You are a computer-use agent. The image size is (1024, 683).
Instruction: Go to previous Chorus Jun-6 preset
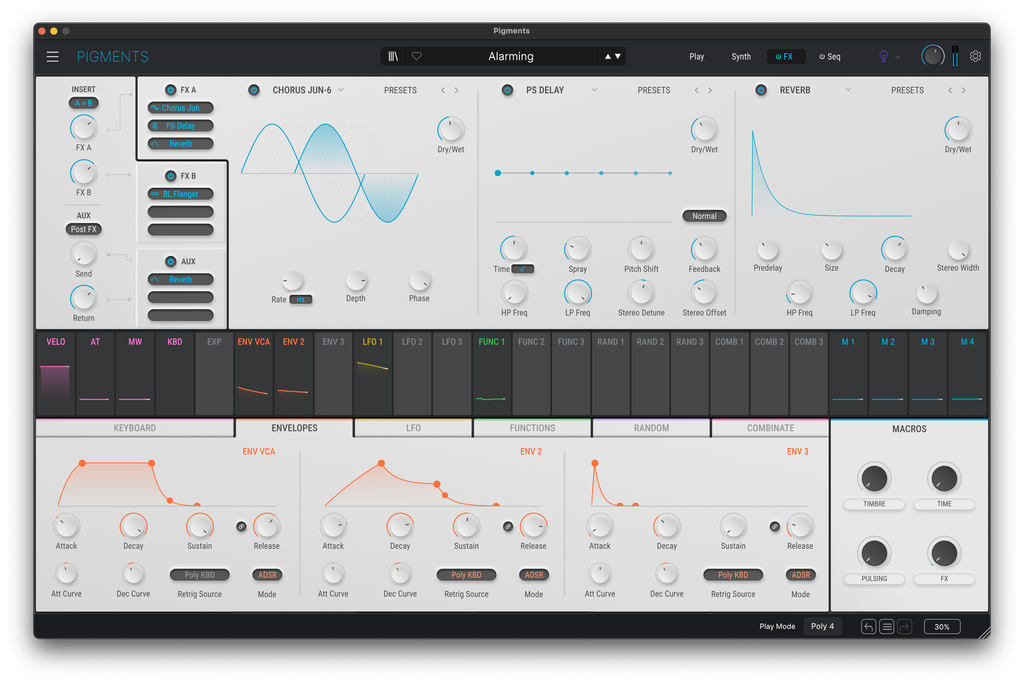(x=443, y=90)
